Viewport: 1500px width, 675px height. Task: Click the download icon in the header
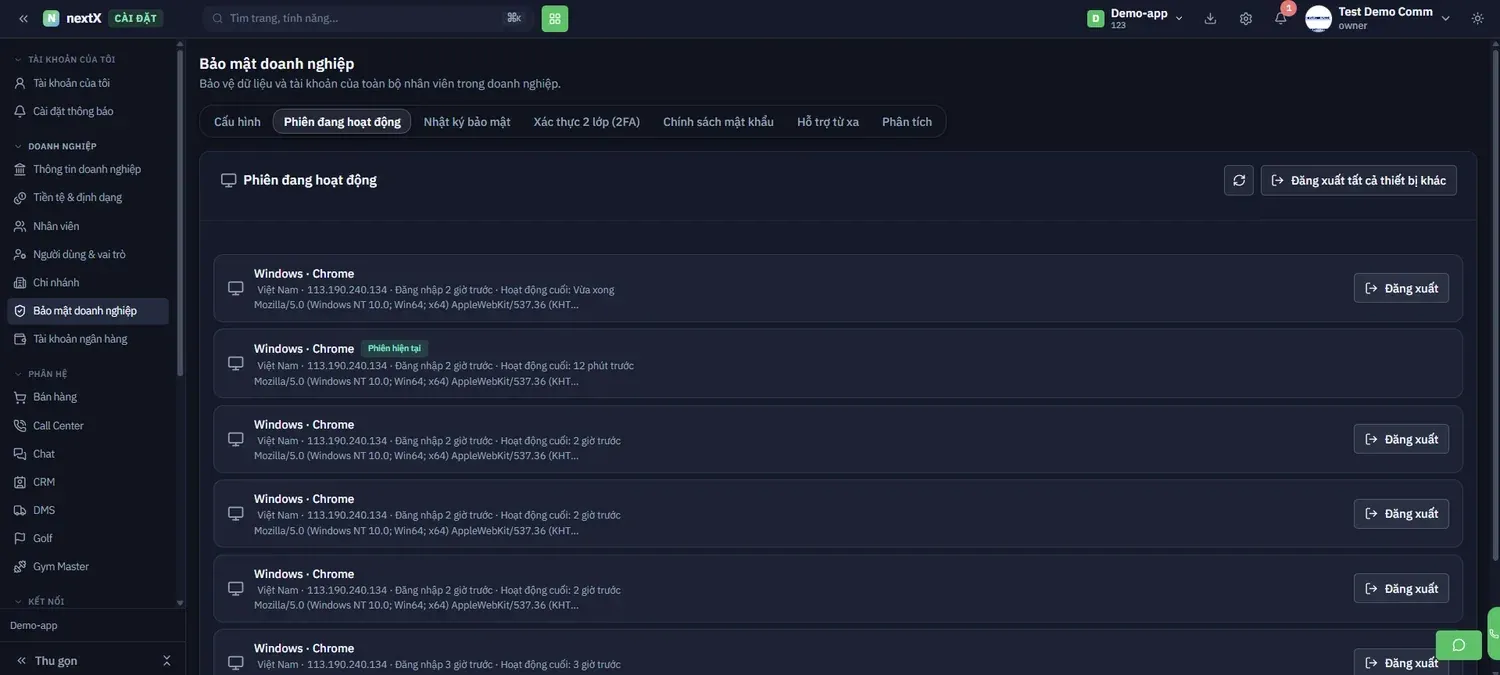point(1210,18)
